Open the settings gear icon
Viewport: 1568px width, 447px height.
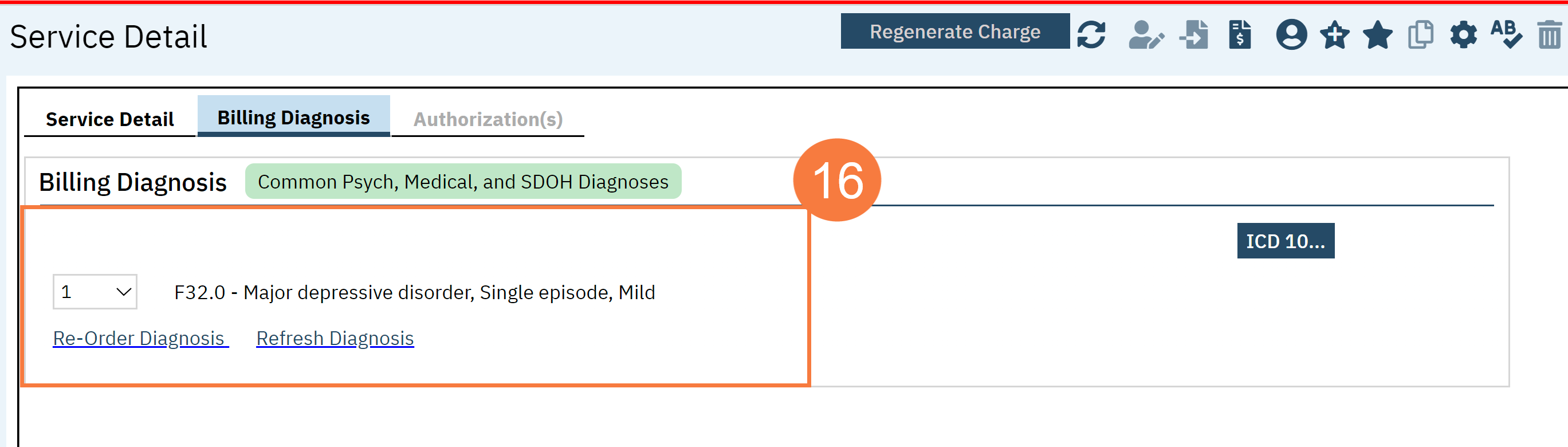coord(1463,34)
